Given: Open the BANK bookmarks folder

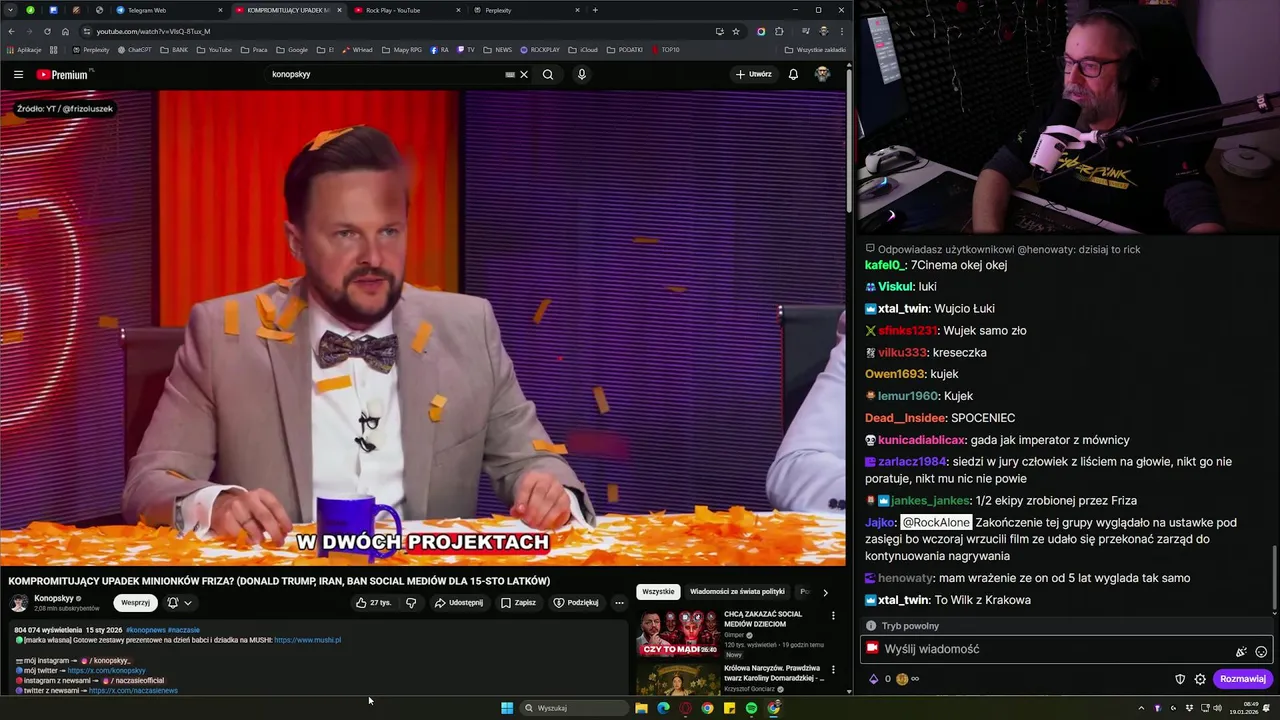Looking at the screenshot, I should coord(173,49).
